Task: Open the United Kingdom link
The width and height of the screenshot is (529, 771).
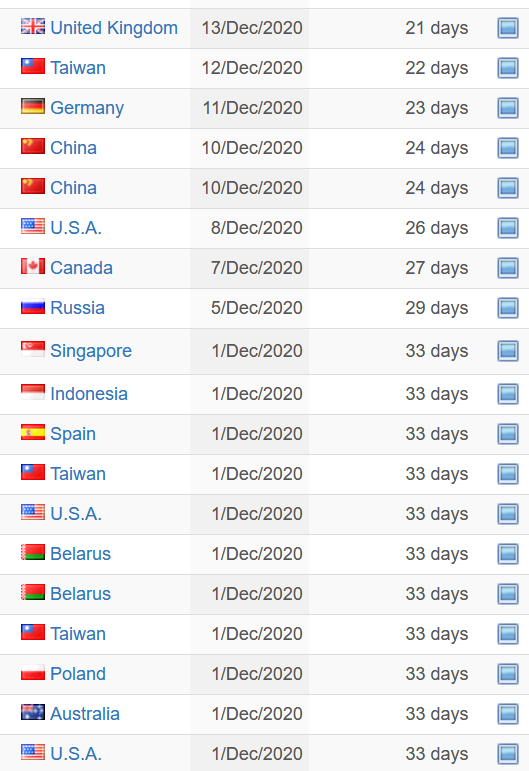Action: [114, 28]
